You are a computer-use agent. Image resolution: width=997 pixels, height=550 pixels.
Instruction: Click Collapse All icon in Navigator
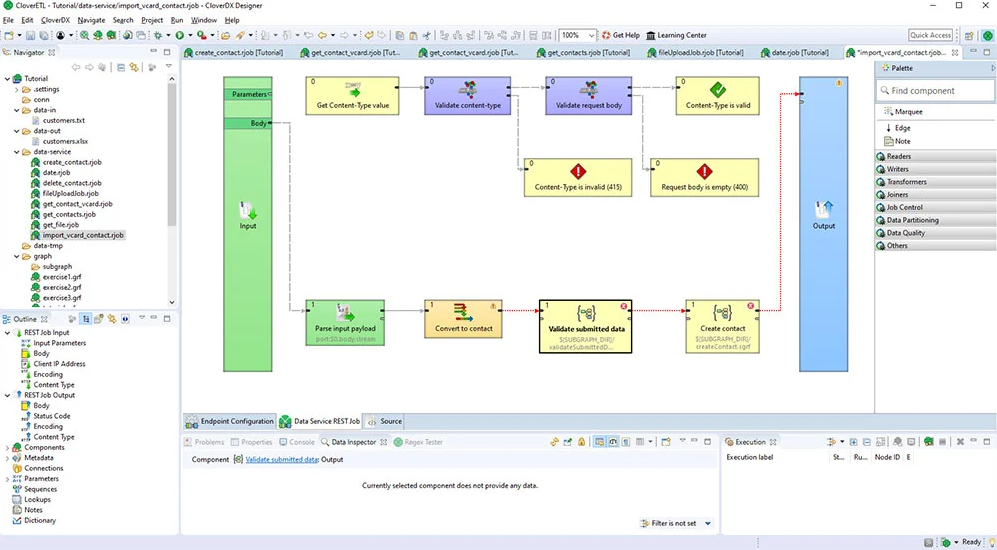121,67
